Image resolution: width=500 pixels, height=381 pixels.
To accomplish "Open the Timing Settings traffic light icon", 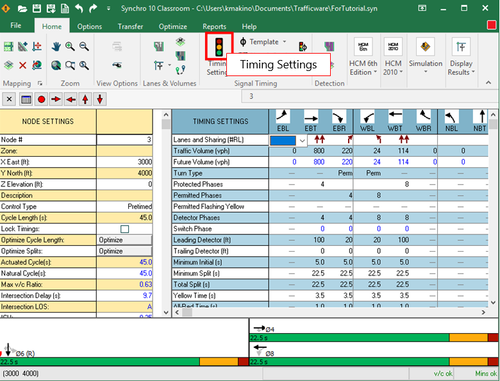I will pos(219,47).
